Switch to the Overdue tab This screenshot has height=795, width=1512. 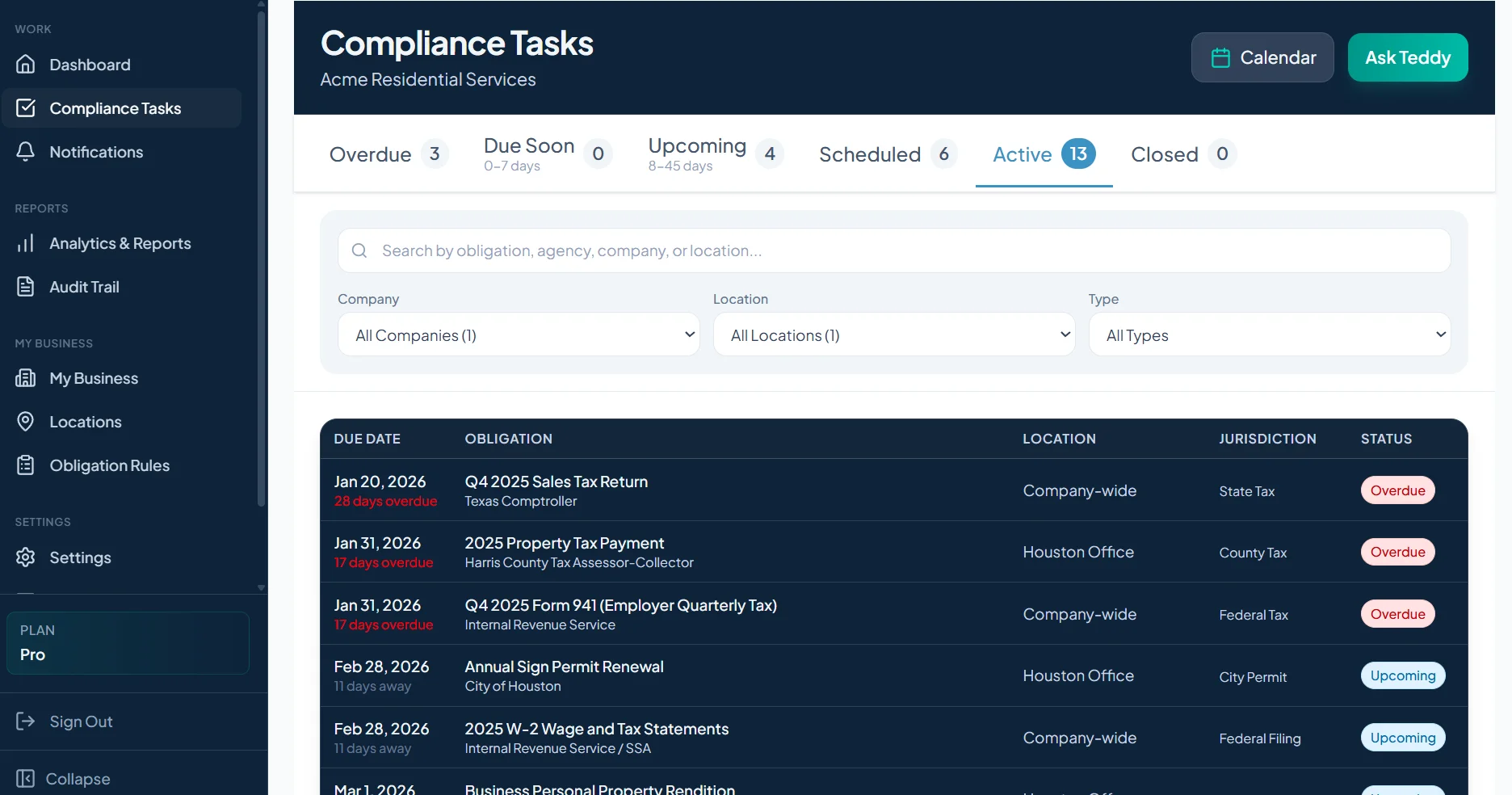pyautogui.click(x=388, y=154)
